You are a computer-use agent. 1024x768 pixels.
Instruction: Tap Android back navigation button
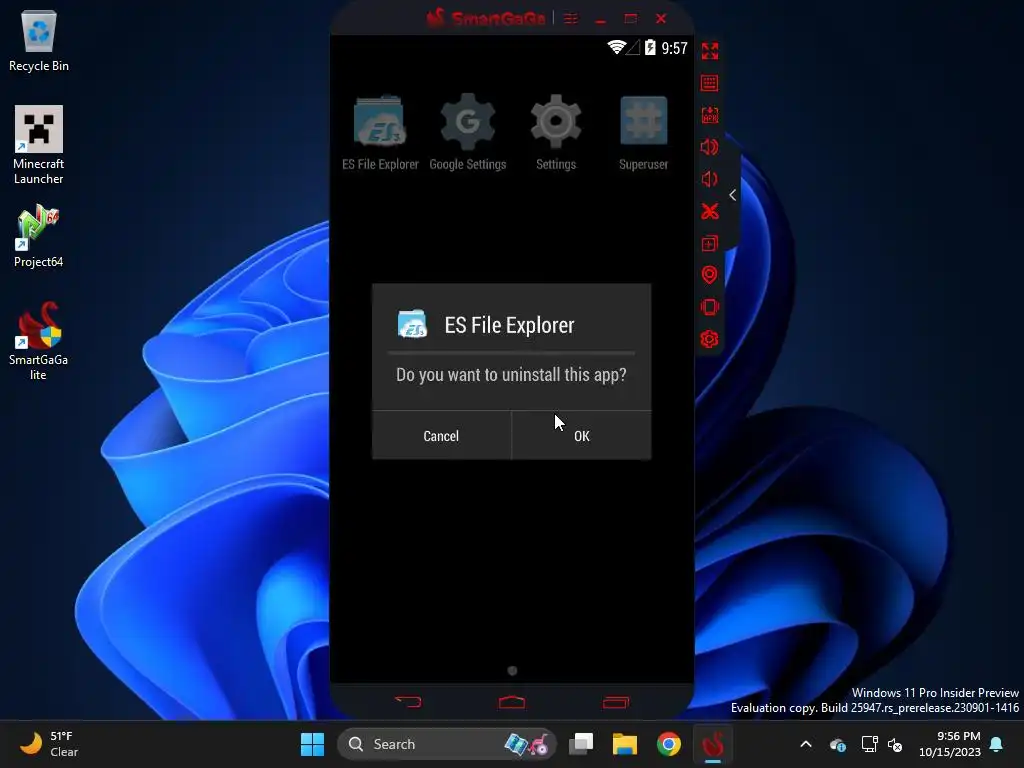(409, 702)
